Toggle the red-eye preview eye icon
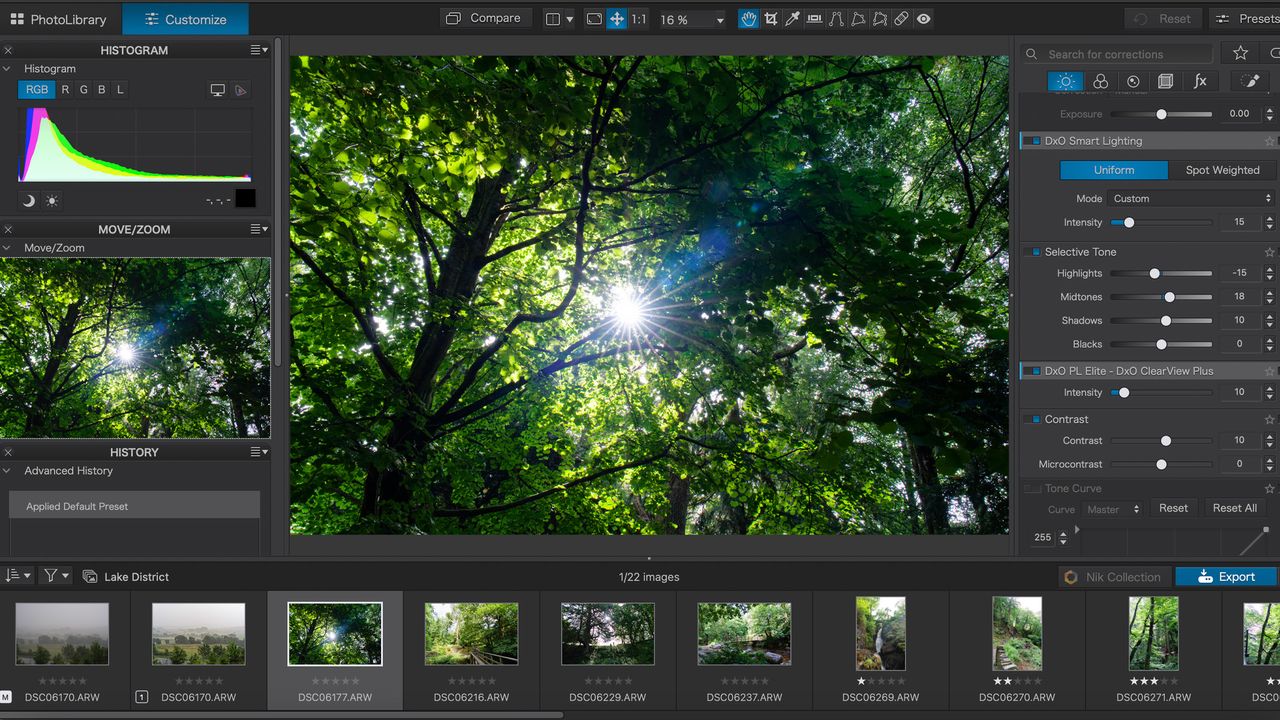 coord(923,19)
